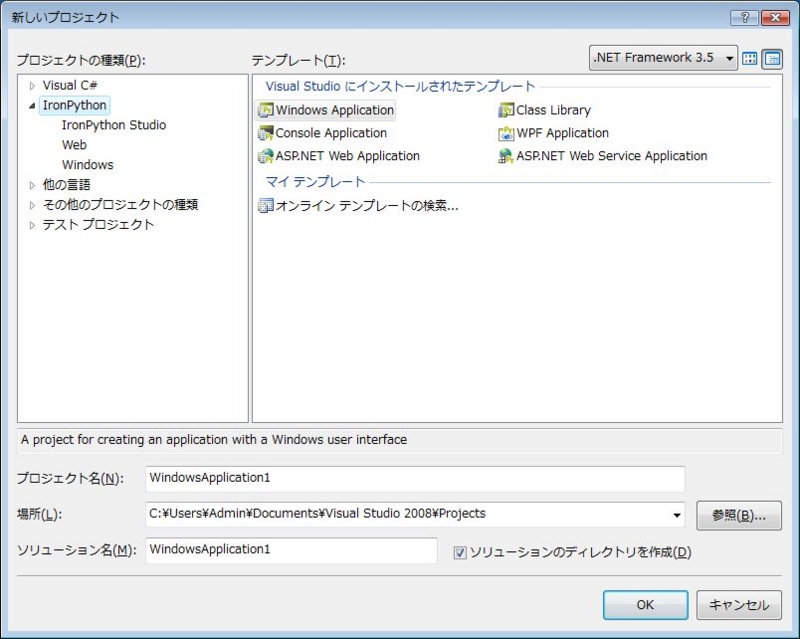This screenshot has height=639, width=800.
Task: Expand その他のプロジェクトの種類 tree node
Action: 32,205
